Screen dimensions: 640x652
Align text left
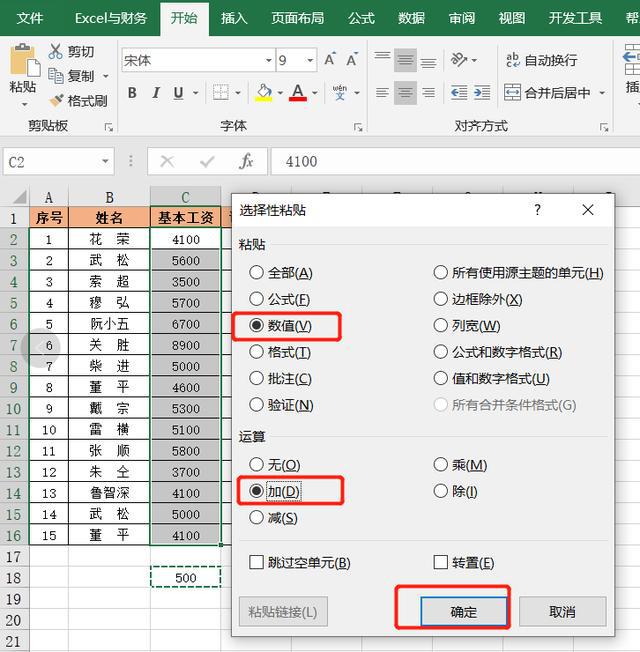point(382,92)
